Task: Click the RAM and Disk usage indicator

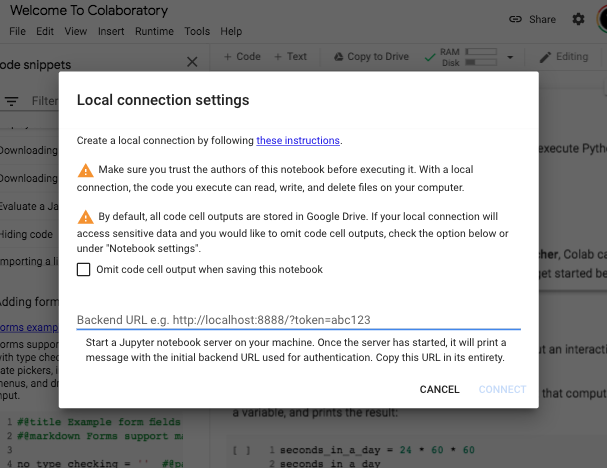Action: [x=469, y=57]
